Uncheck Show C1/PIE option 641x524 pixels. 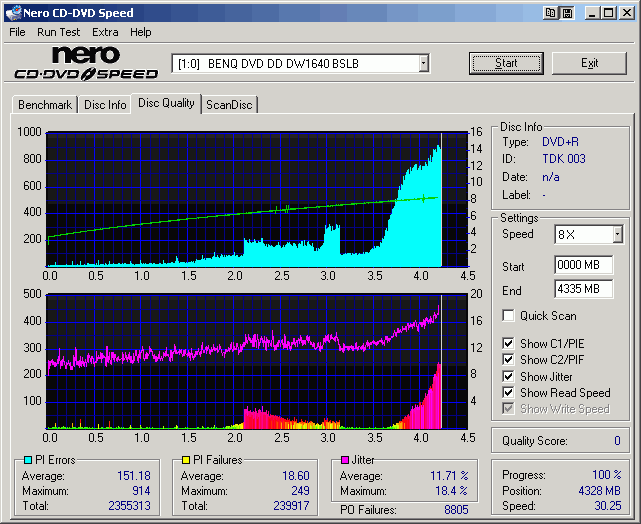pyautogui.click(x=509, y=344)
